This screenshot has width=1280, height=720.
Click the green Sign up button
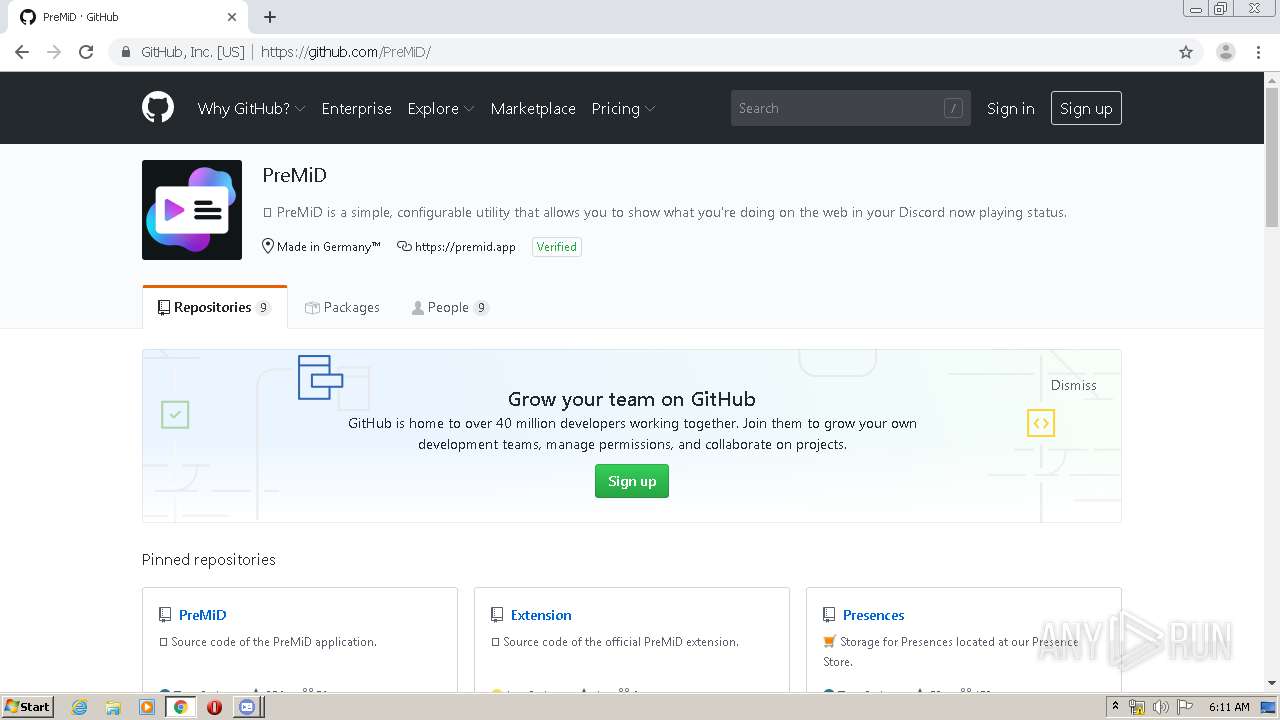point(632,481)
